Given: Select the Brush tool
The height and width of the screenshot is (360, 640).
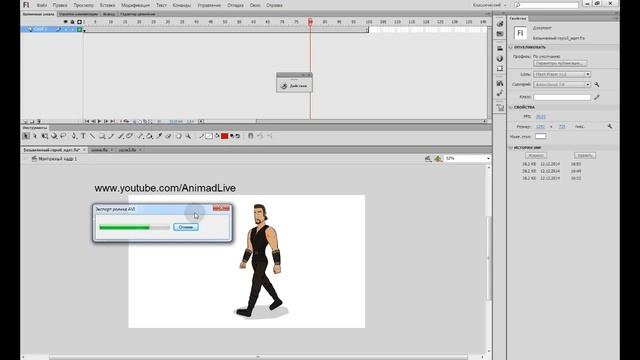Looking at the screenshot, I should pos(120,136).
